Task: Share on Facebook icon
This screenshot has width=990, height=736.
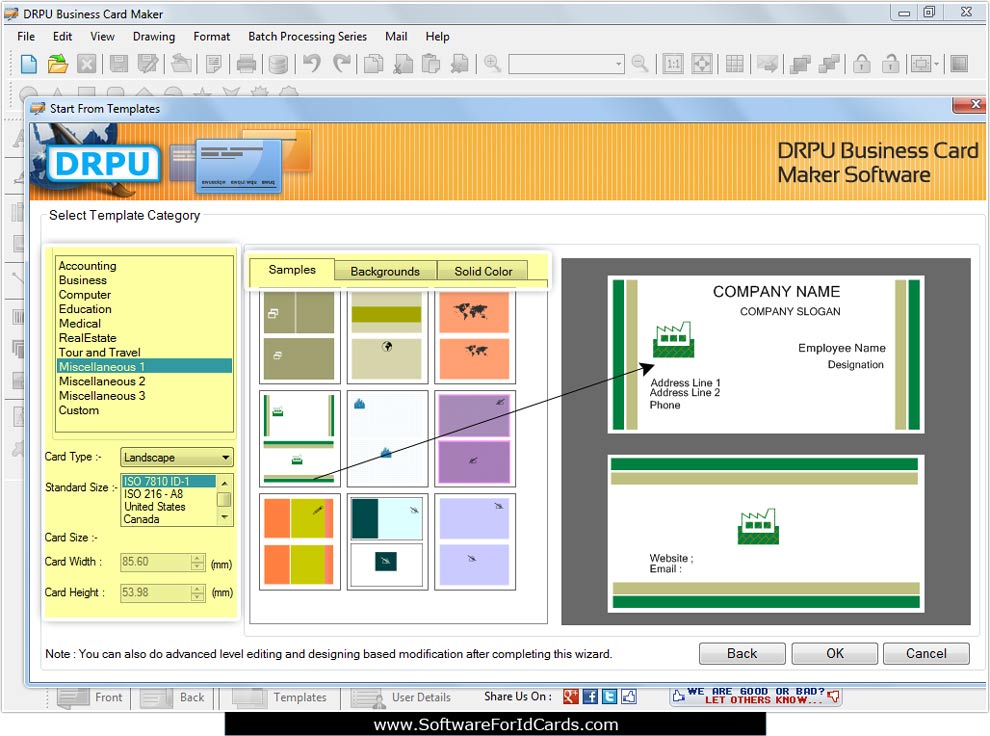Action: coord(590,696)
